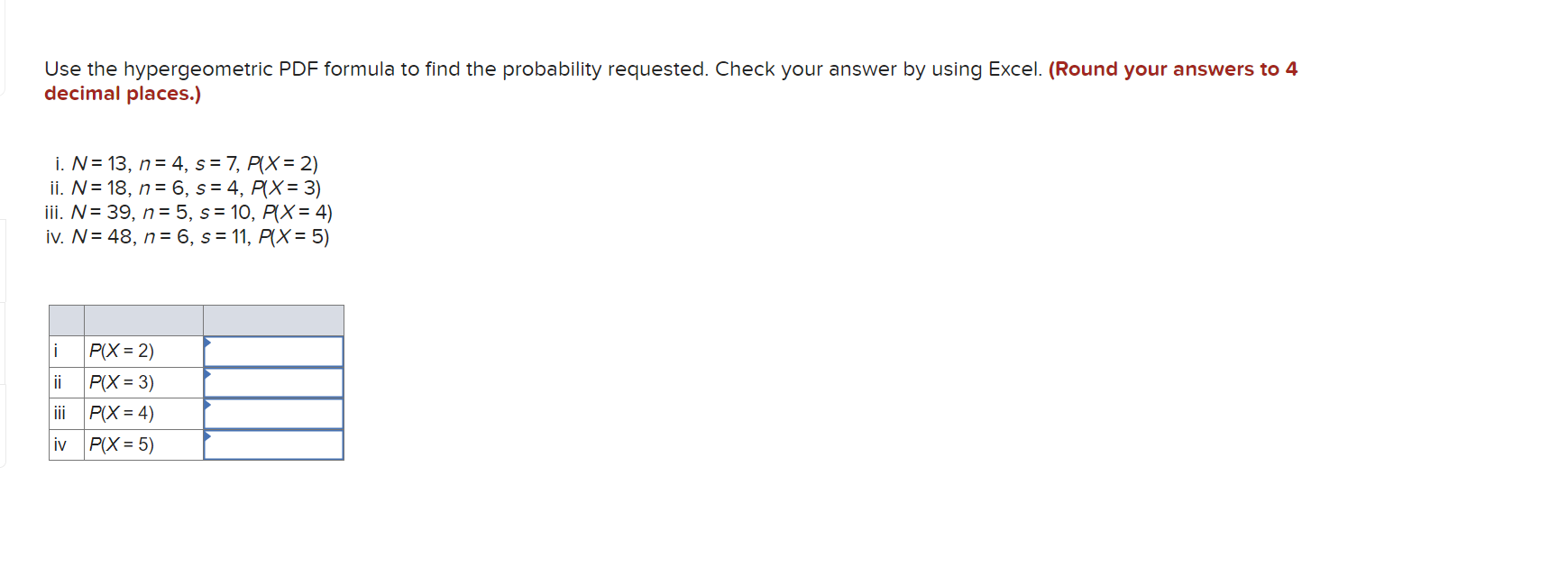The height and width of the screenshot is (586, 1568).
Task: Click the blue marker beside P(X = 4) answer box
Action: pos(207,407)
